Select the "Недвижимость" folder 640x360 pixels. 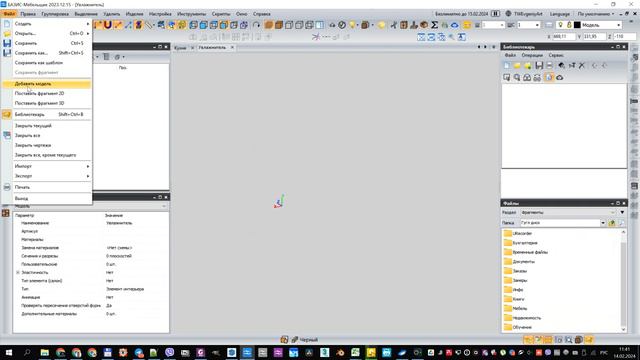pos(522,318)
